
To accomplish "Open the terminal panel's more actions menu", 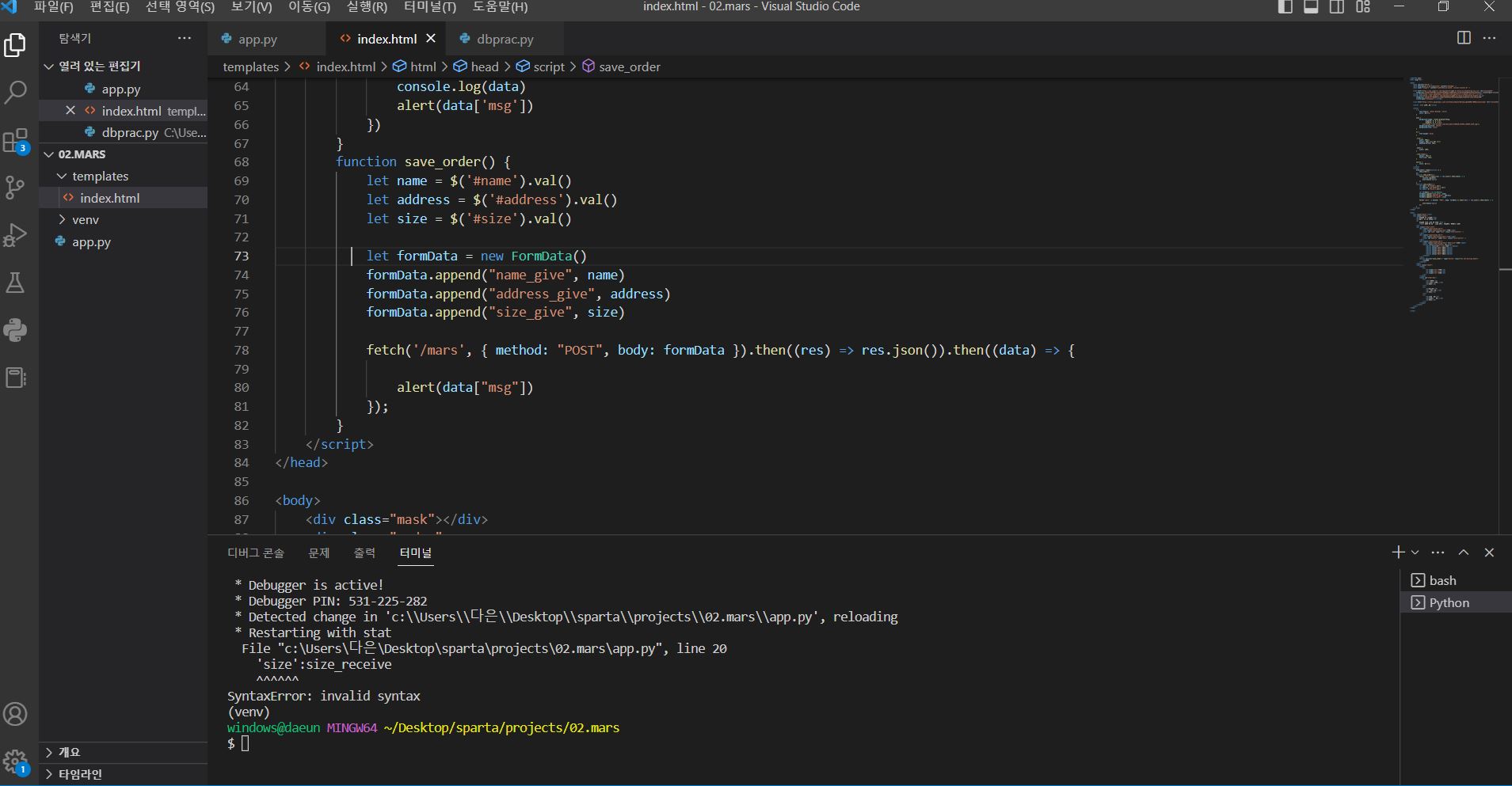I will 1438,552.
